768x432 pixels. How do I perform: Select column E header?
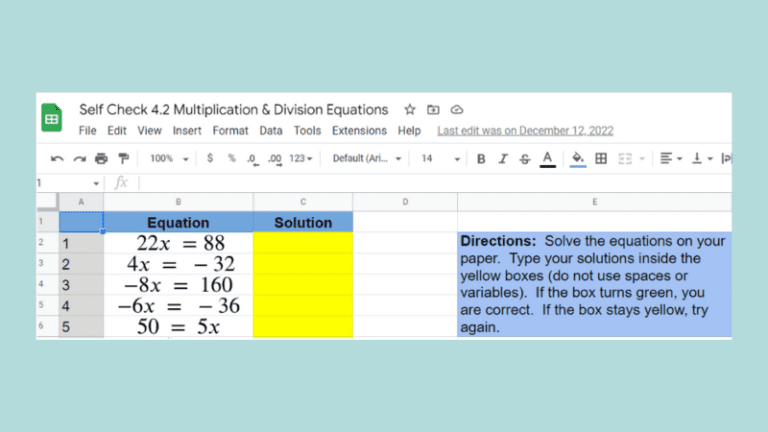[x=595, y=202]
